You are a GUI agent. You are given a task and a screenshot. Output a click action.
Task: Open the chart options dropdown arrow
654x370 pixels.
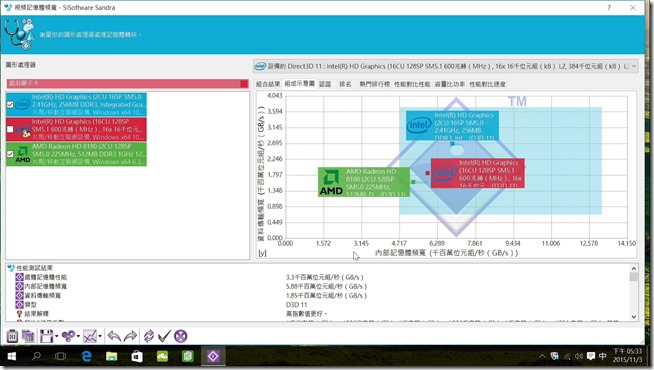point(100,336)
